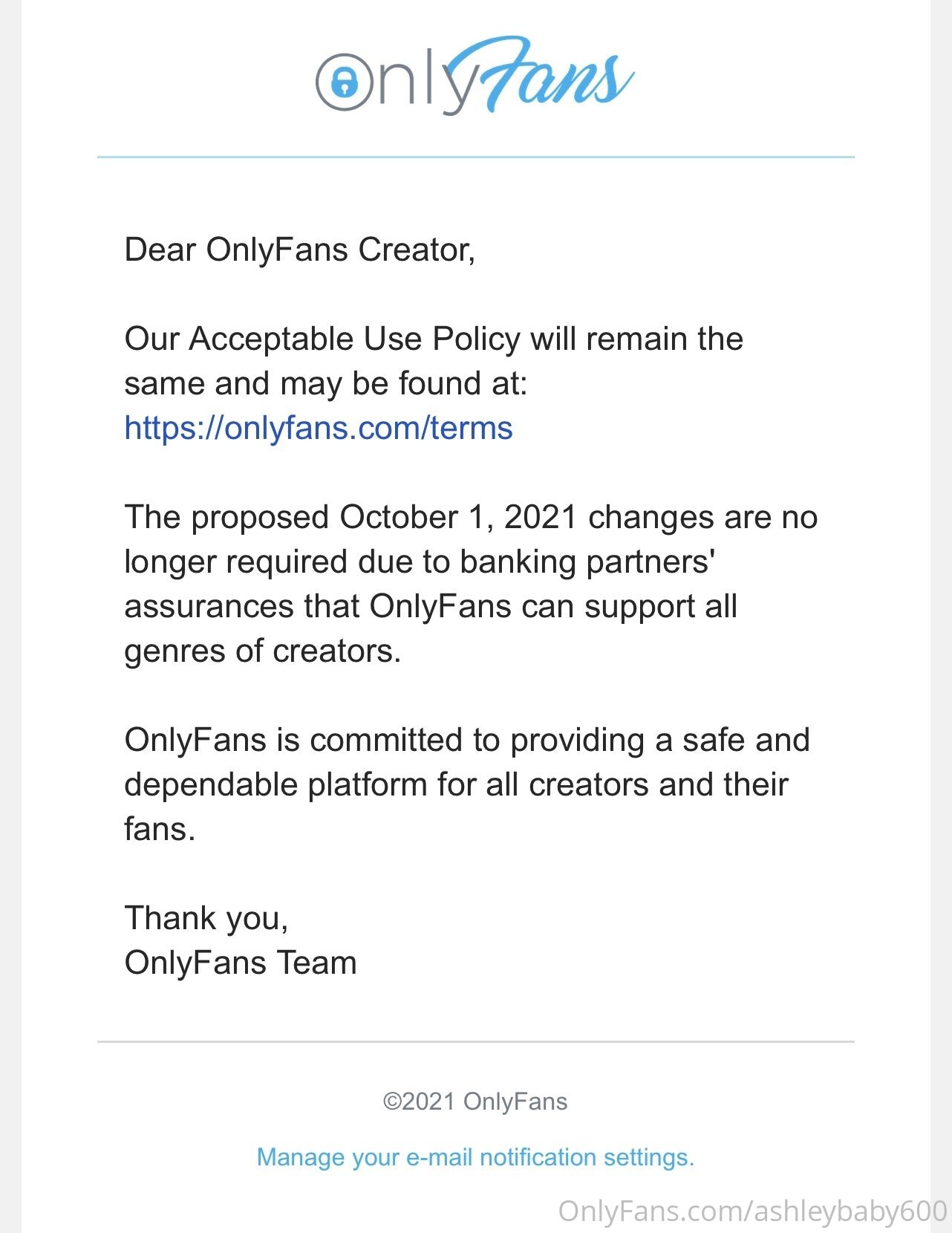Click the lock icon in the OnlyFans logo
This screenshot has height=1233, width=952.
point(344,82)
